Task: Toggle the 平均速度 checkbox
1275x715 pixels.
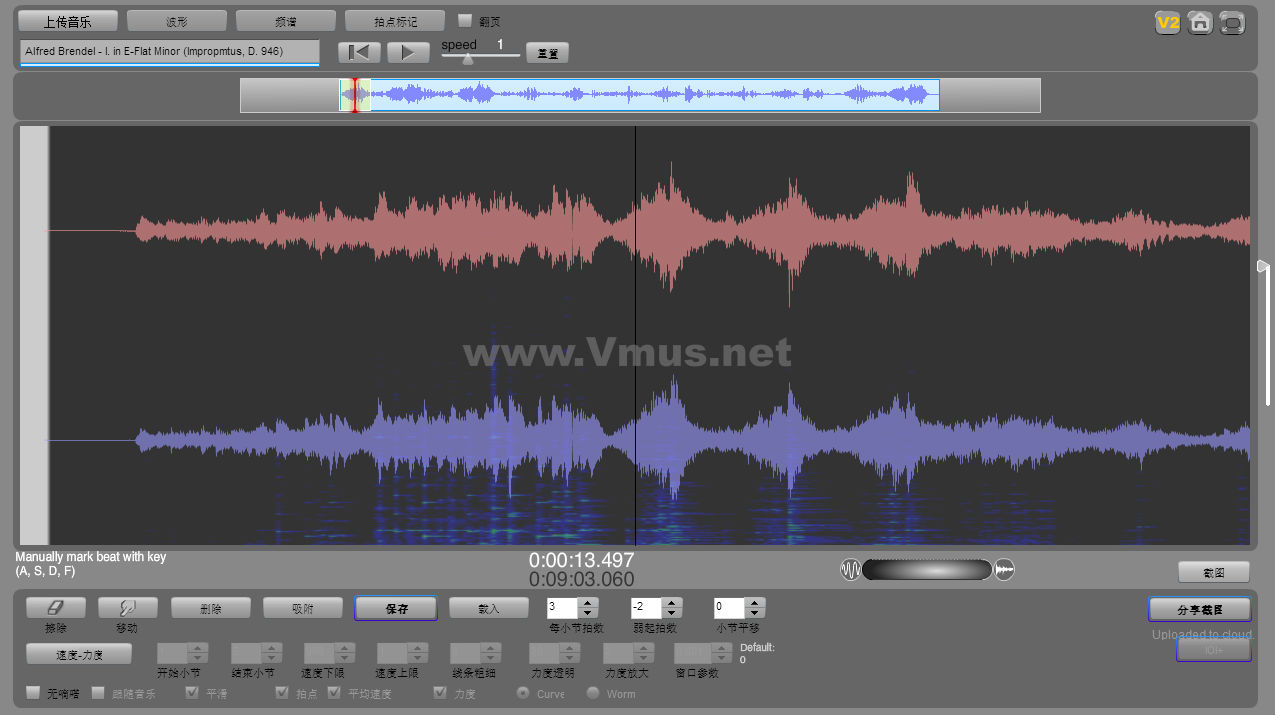Action: tap(334, 692)
